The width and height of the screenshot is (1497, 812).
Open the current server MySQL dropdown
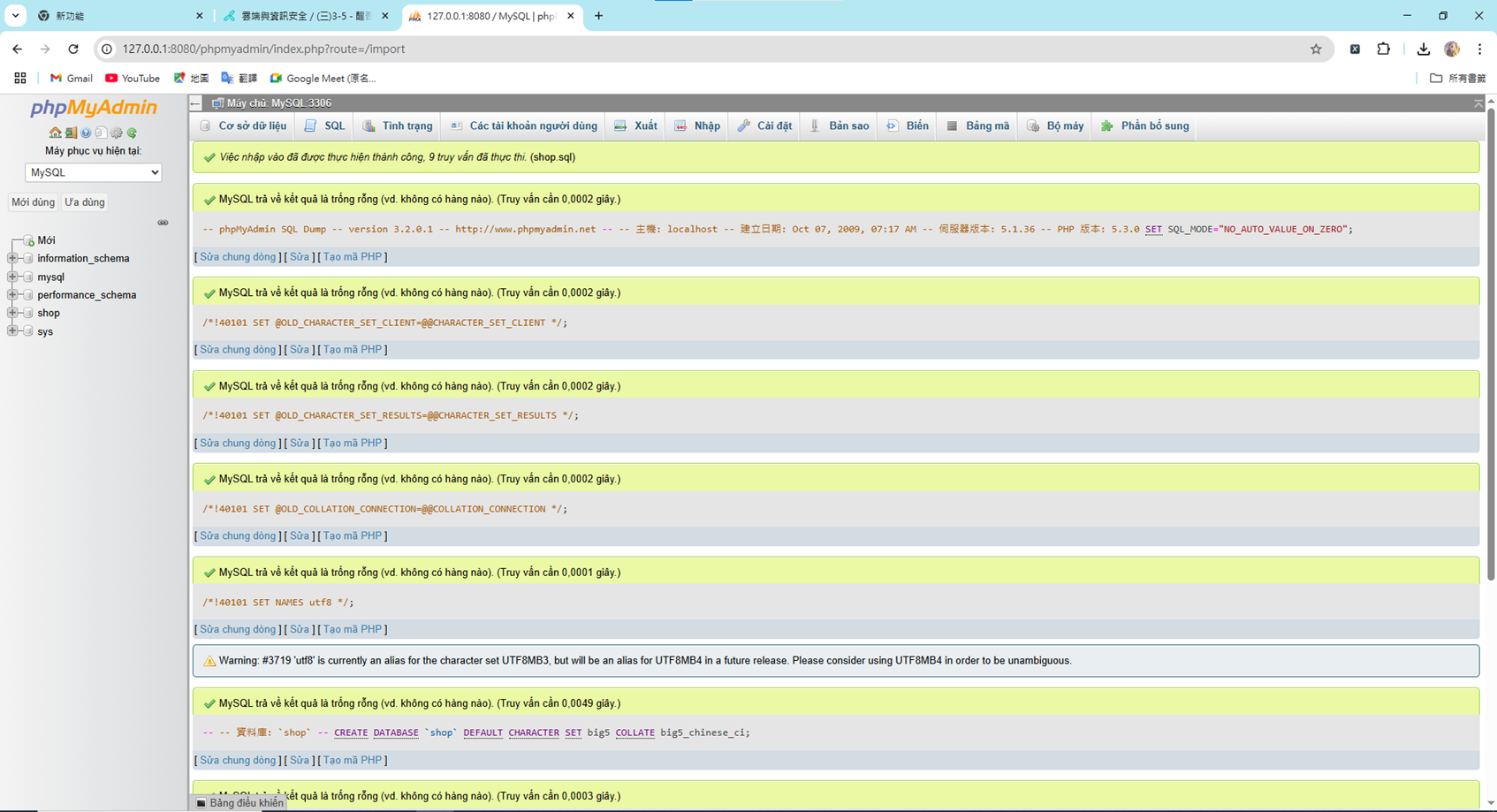93,172
